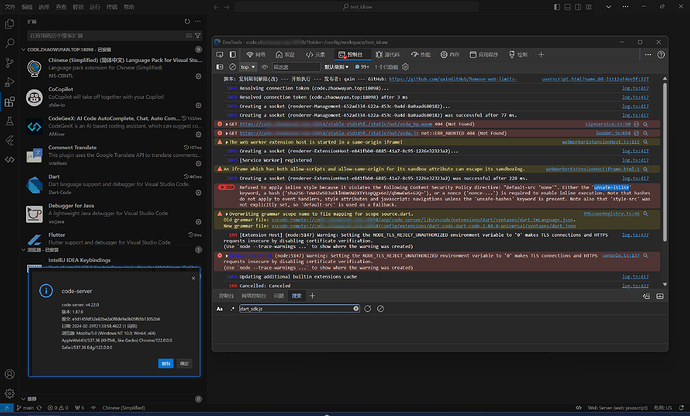Expand the Extension Host error entry
Image resolution: width=690 pixels, height=416 pixels.
tap(227, 256)
